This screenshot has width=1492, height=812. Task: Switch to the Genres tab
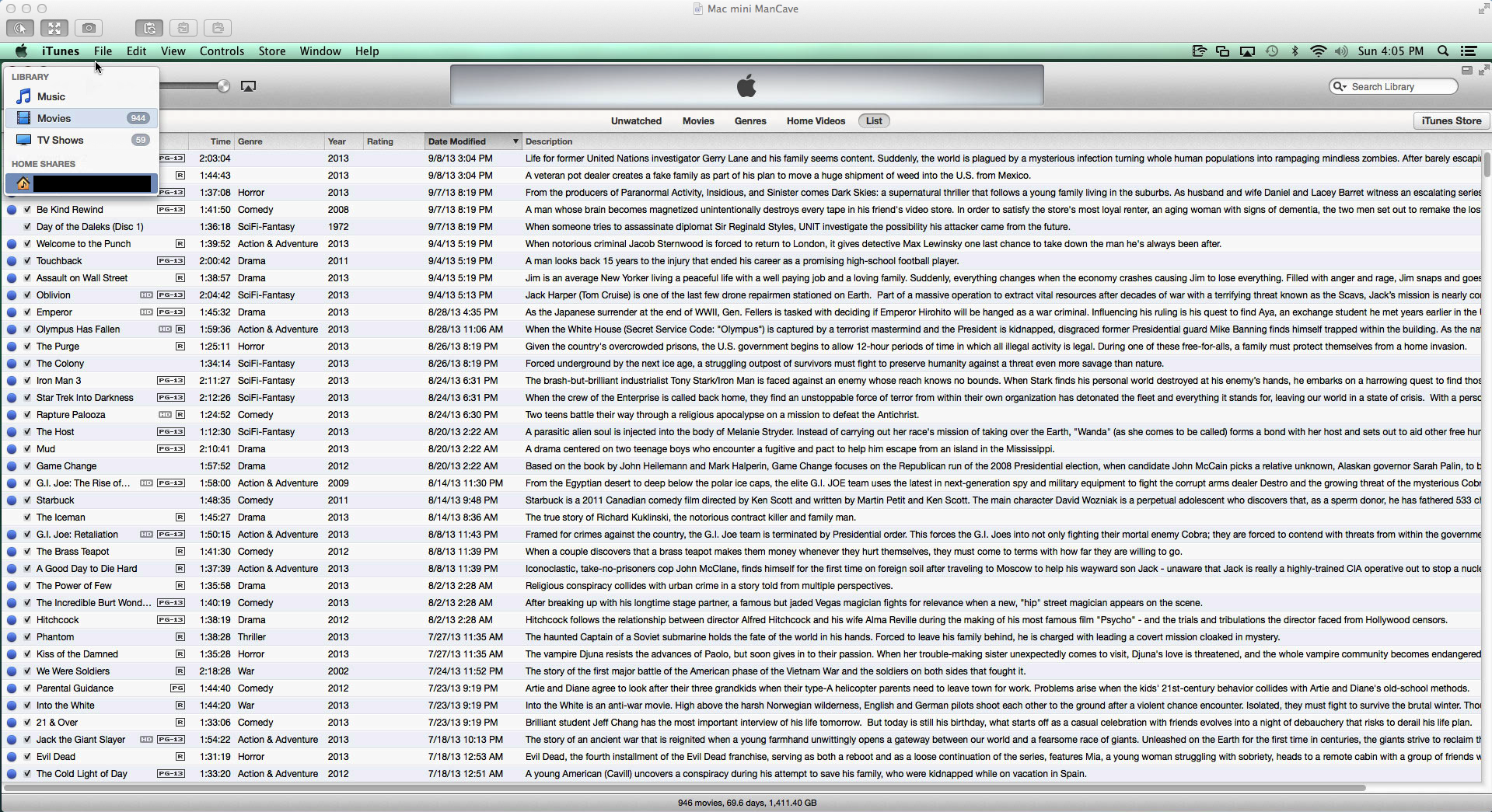coord(750,121)
